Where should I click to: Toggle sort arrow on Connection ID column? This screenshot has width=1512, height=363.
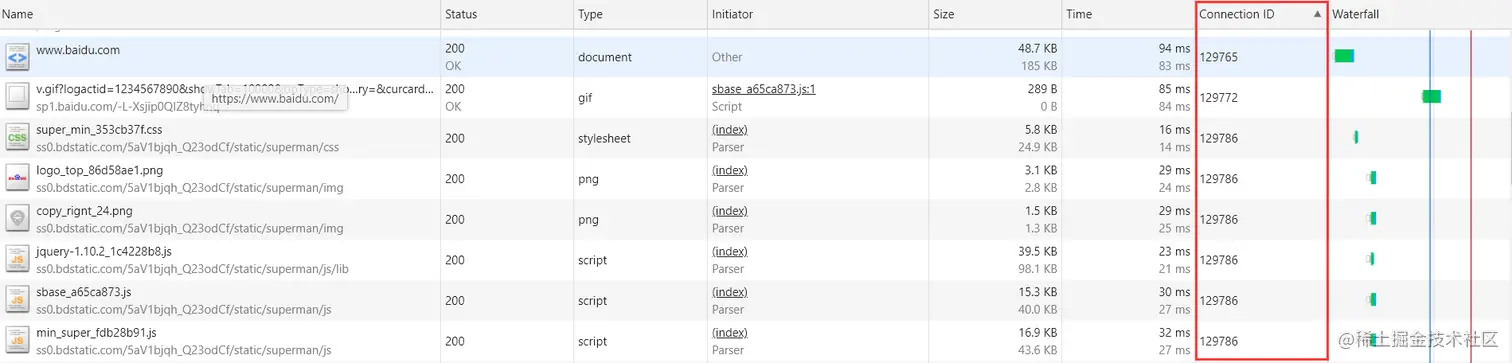[1317, 15]
